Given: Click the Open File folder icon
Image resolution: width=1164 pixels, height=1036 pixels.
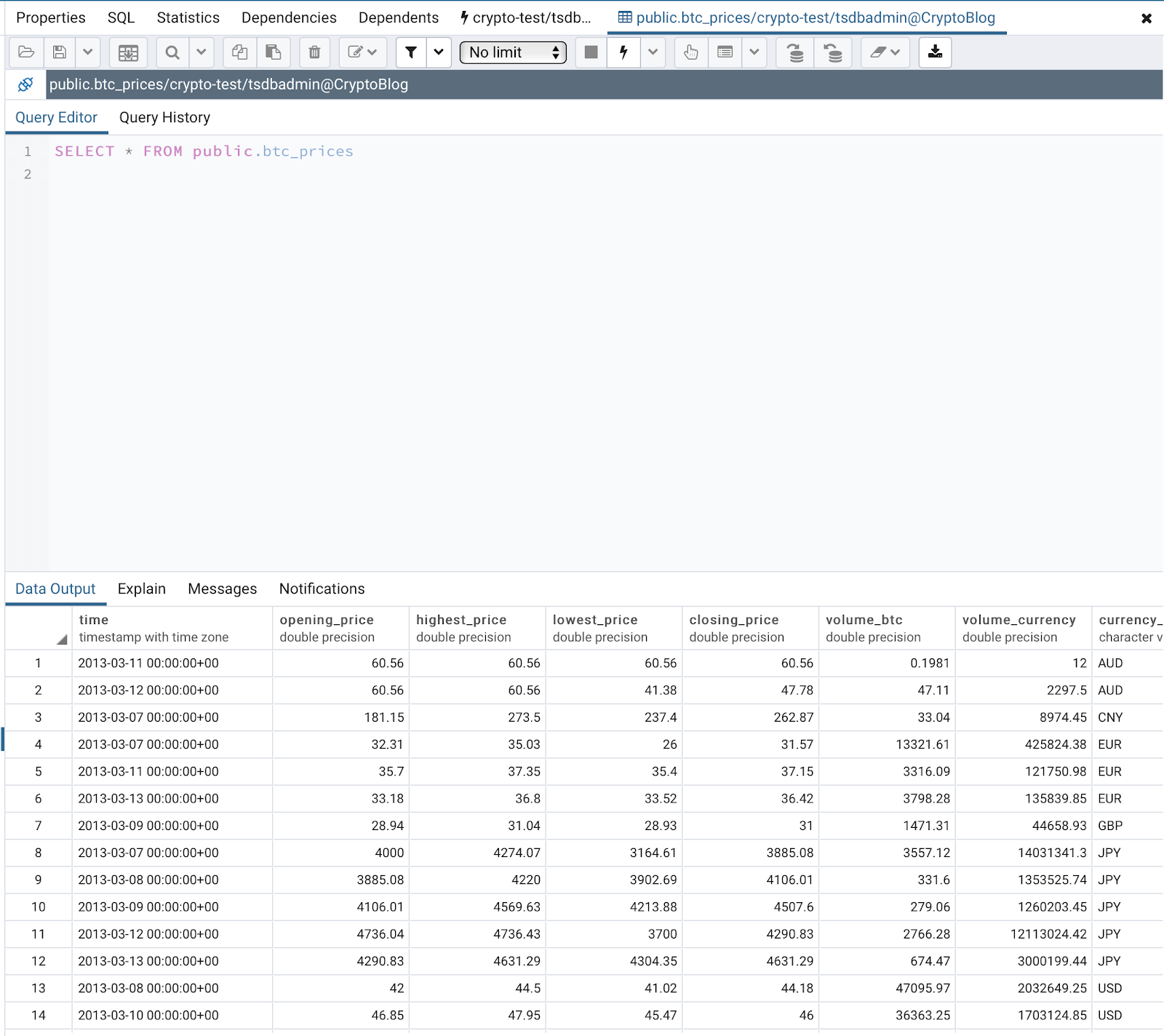Looking at the screenshot, I should 26,52.
